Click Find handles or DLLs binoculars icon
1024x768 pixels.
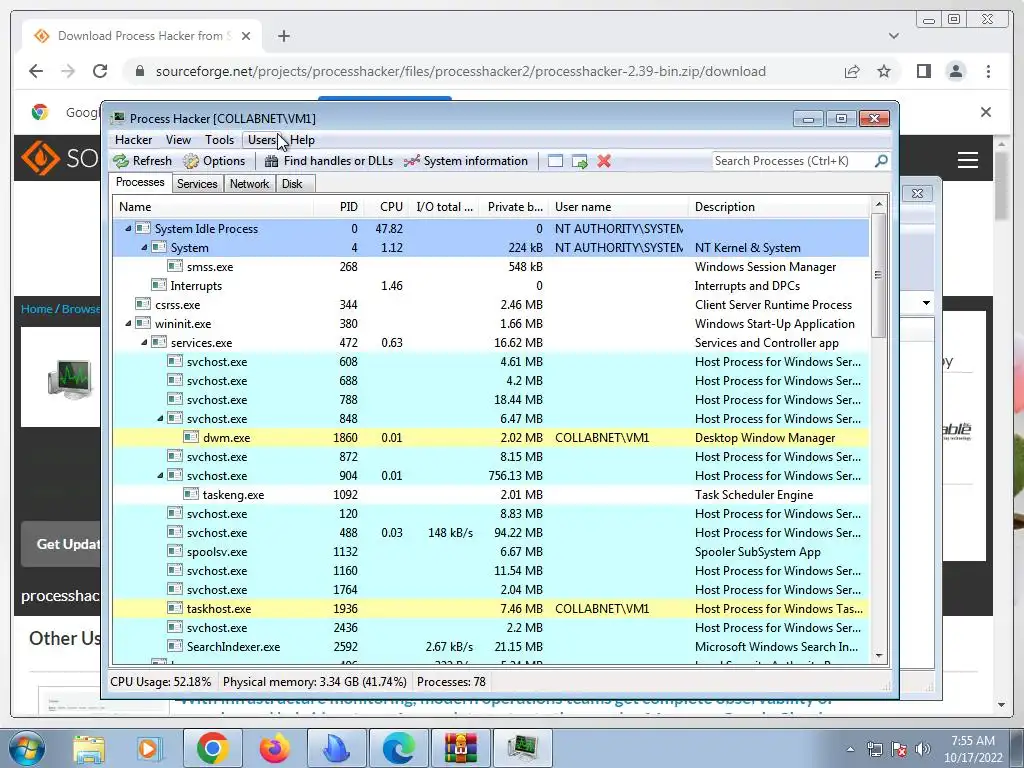click(x=272, y=161)
